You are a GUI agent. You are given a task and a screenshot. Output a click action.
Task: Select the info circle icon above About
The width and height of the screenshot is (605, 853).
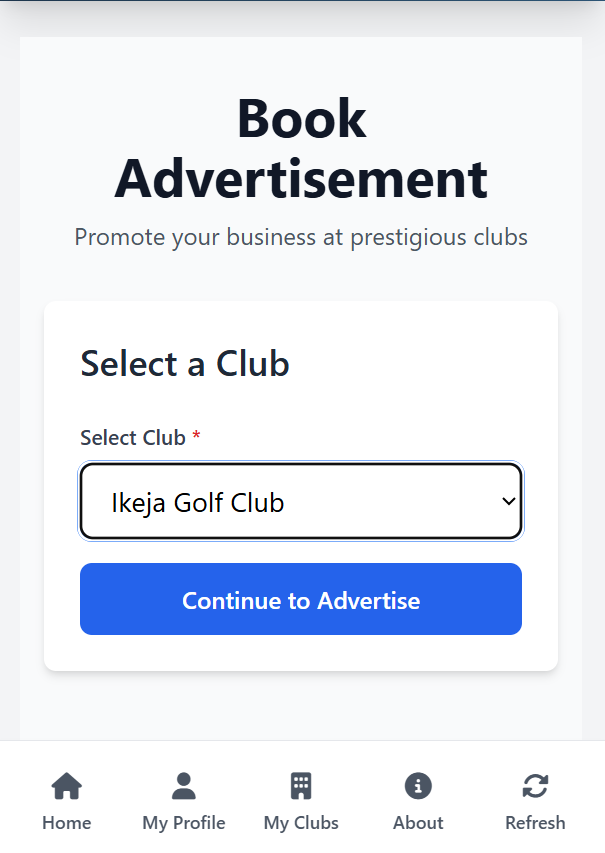pyautogui.click(x=418, y=786)
